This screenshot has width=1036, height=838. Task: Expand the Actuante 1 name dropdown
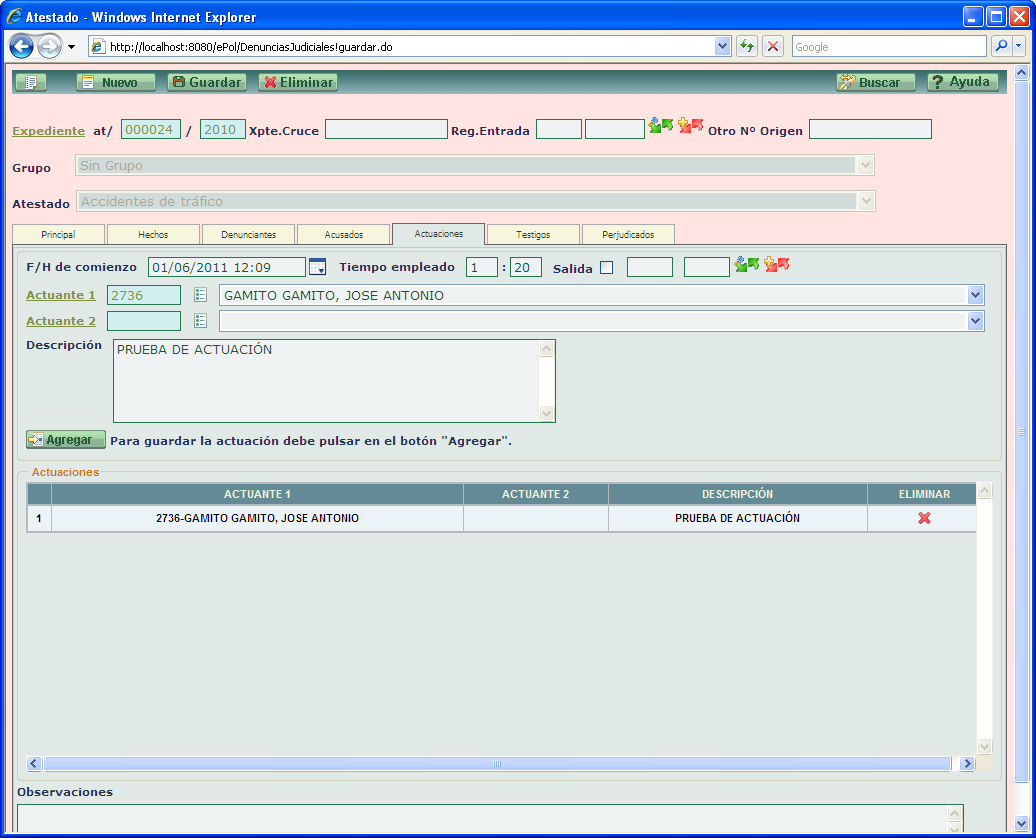975,295
